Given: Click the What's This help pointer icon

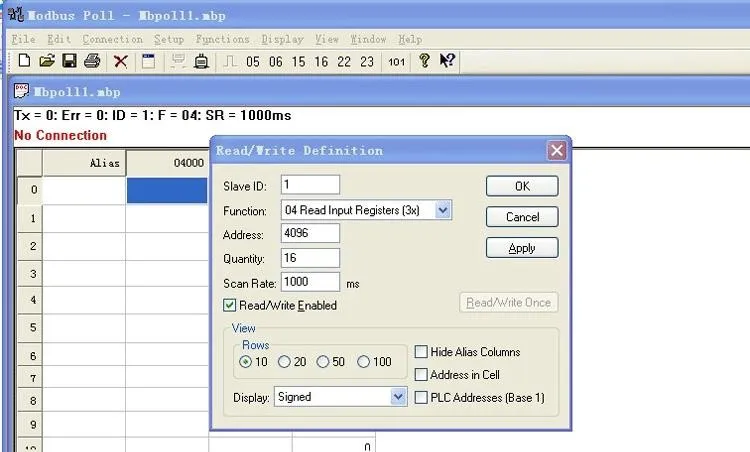Looking at the screenshot, I should pyautogui.click(x=447, y=61).
